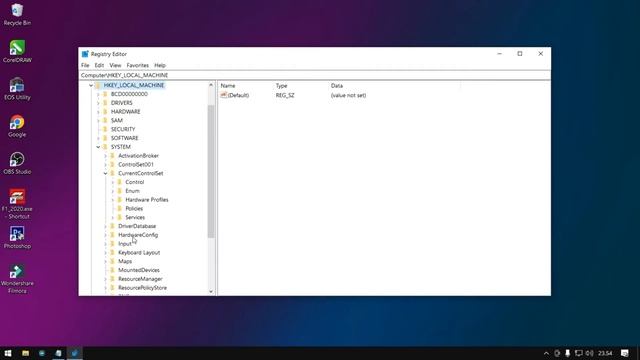Click the Registry Editor taskbar icon
Viewport: 640px width, 360px height.
point(74,353)
